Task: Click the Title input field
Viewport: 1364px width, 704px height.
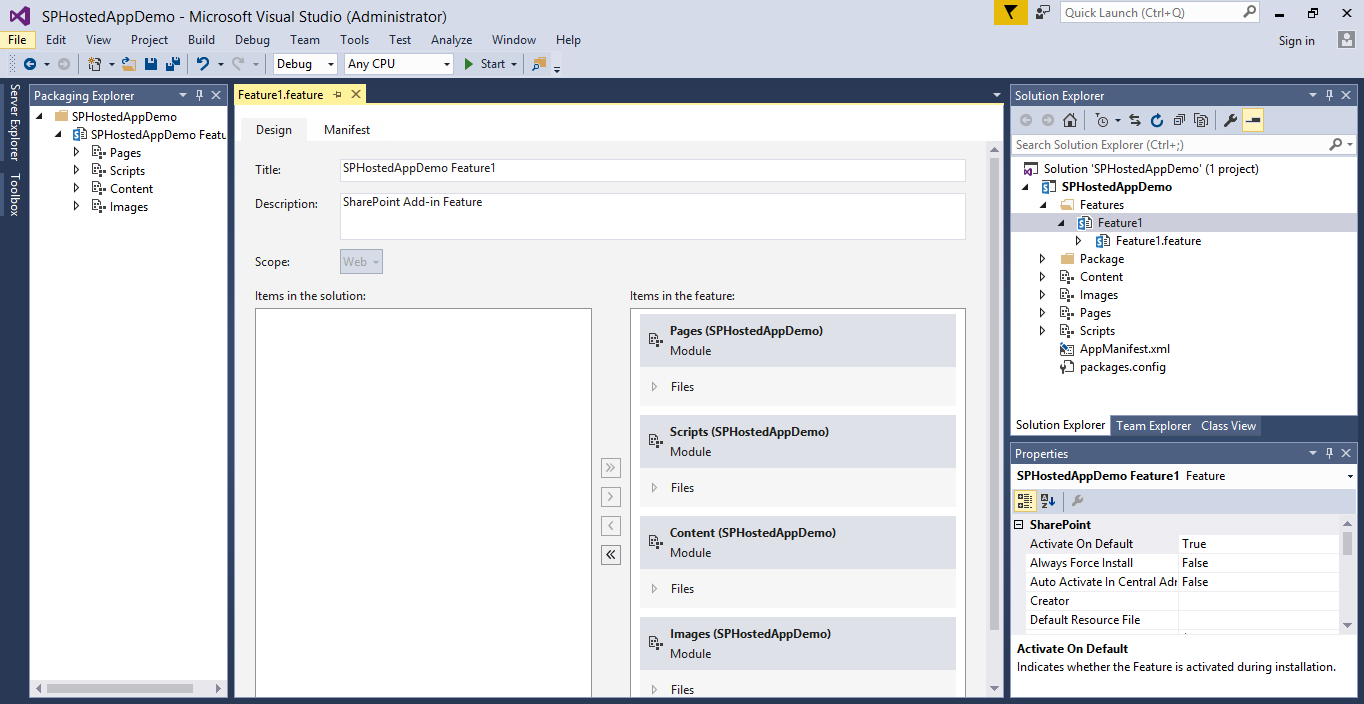Action: 653,170
